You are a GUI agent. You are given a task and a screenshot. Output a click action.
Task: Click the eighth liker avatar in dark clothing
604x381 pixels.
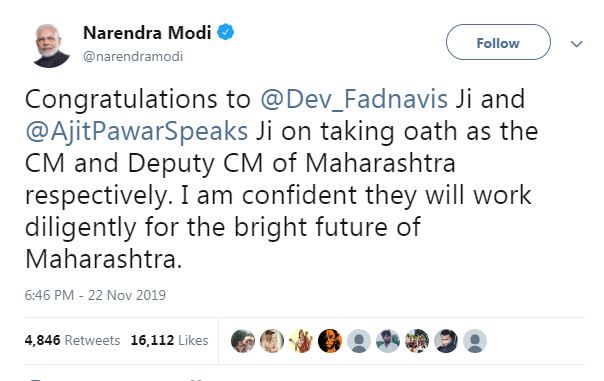(x=446, y=341)
